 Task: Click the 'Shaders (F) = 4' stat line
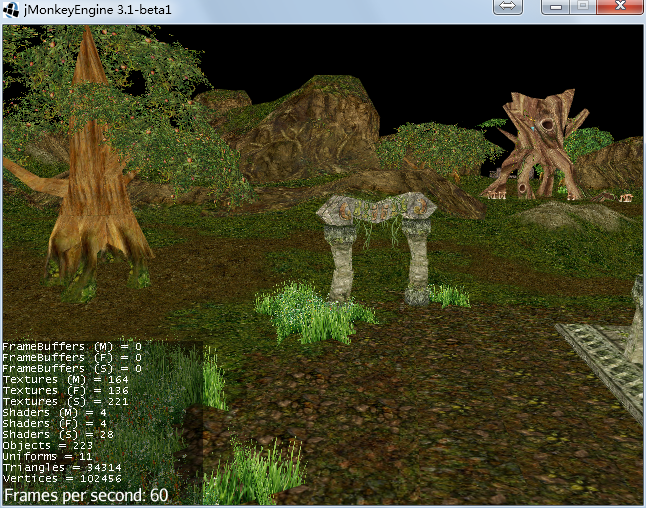tap(55, 424)
